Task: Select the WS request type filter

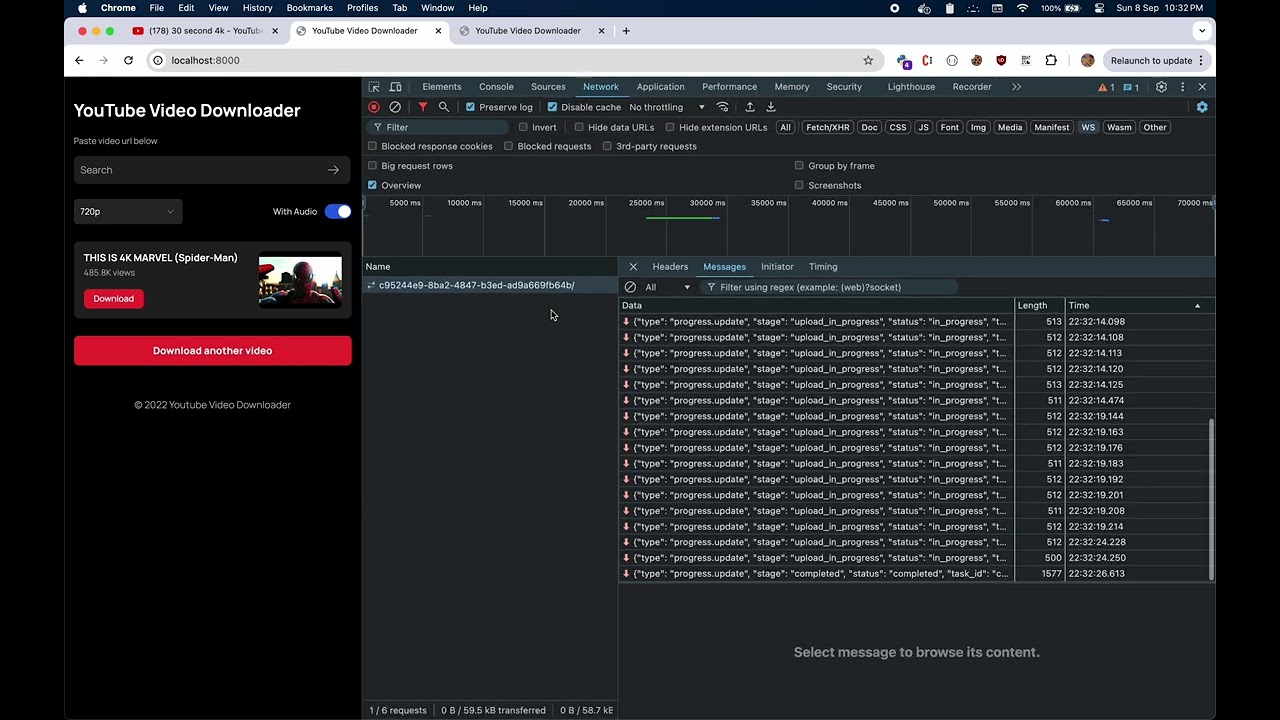Action: click(x=1088, y=127)
